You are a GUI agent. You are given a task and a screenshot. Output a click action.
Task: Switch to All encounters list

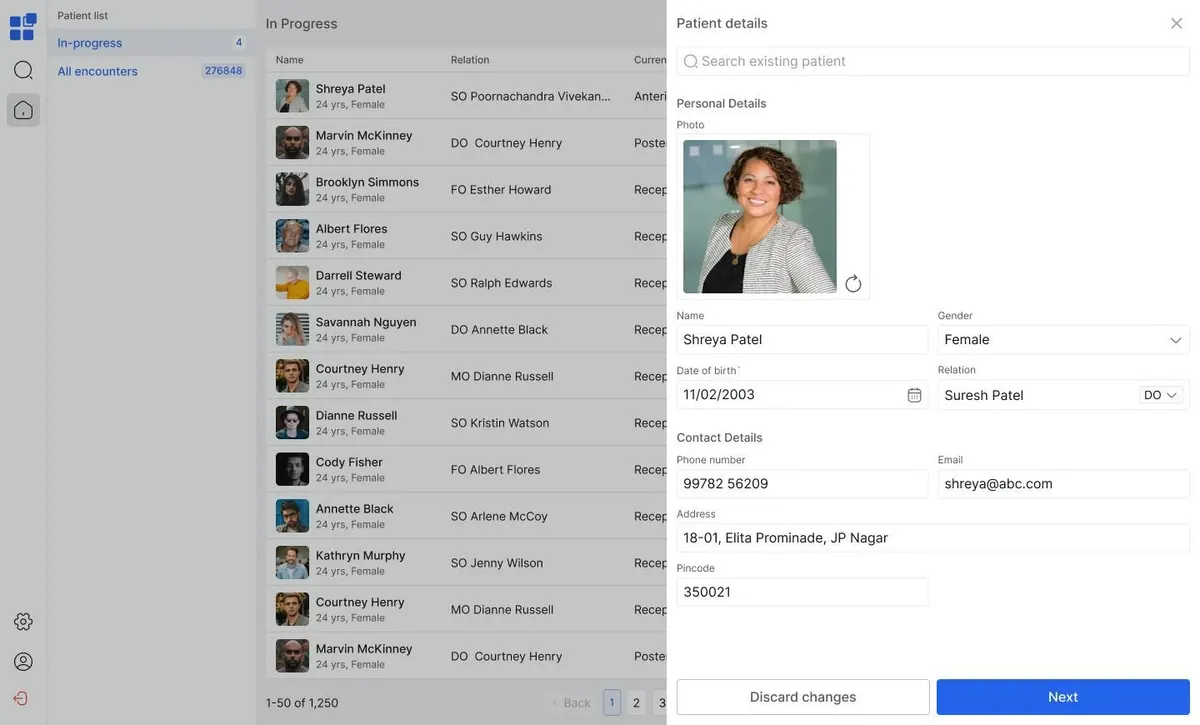click(x=98, y=71)
